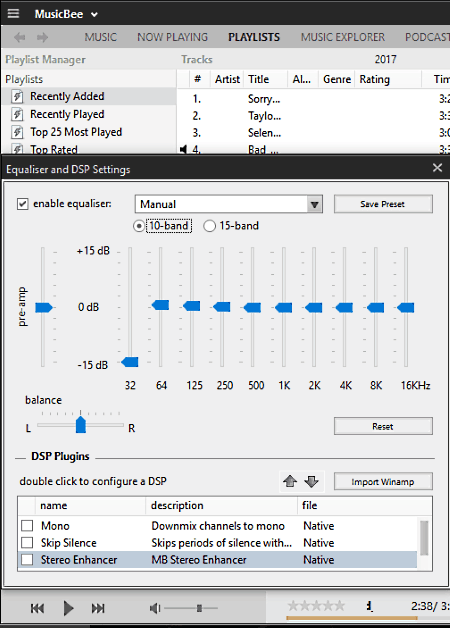
Task: Enable the Skip Silence plugin checkbox
Action: pos(27,543)
